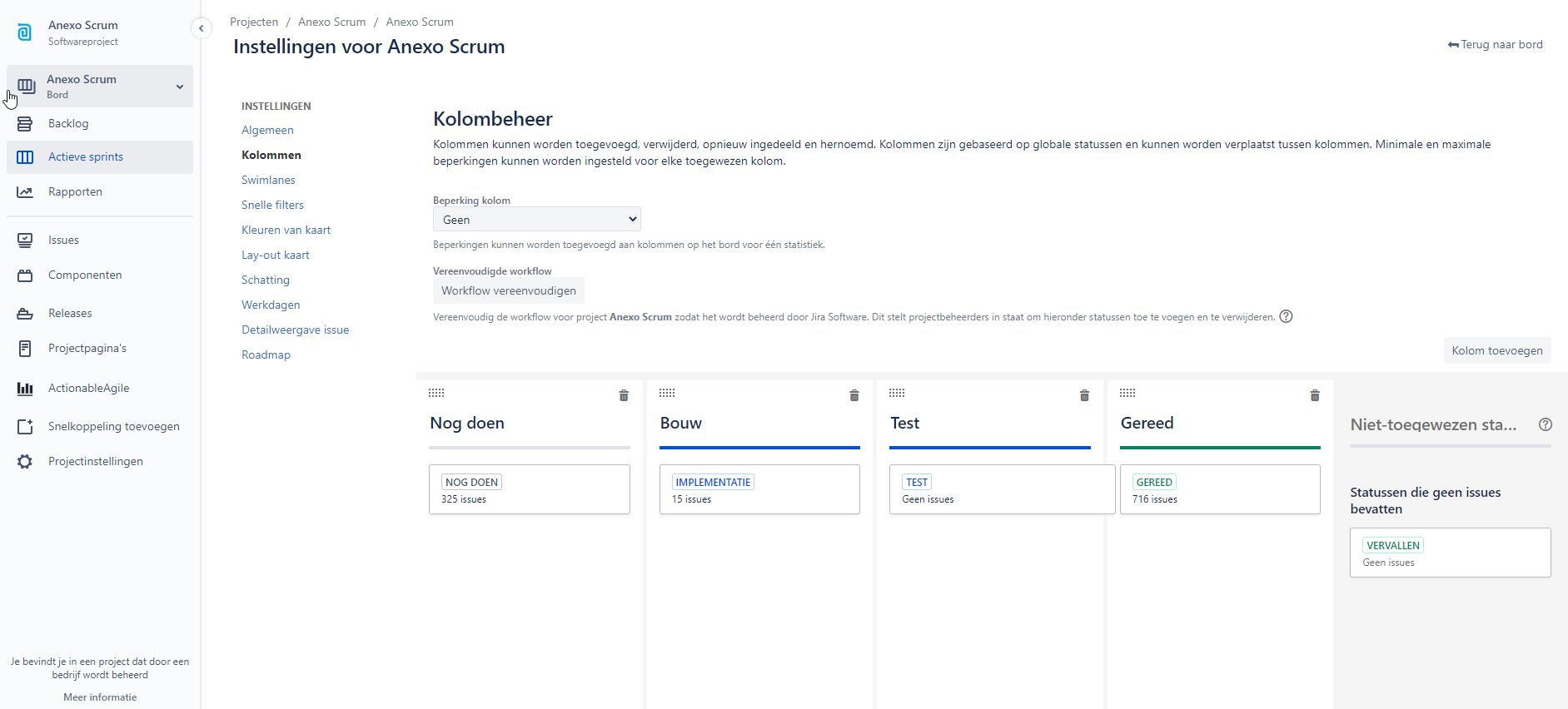Open help icon next to Niet-toegewezen statussen
This screenshot has height=709, width=1568.
1546,424
